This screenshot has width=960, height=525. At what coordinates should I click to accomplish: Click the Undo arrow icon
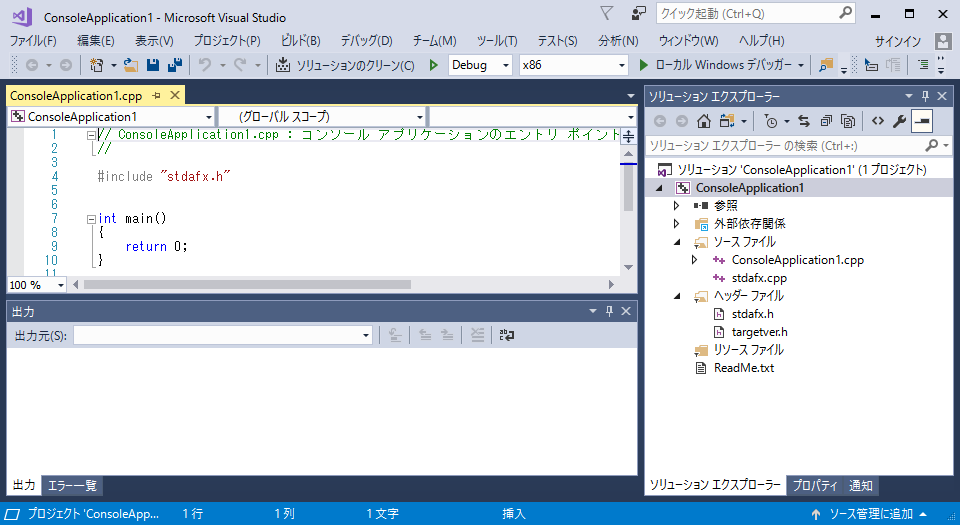click(x=205, y=65)
